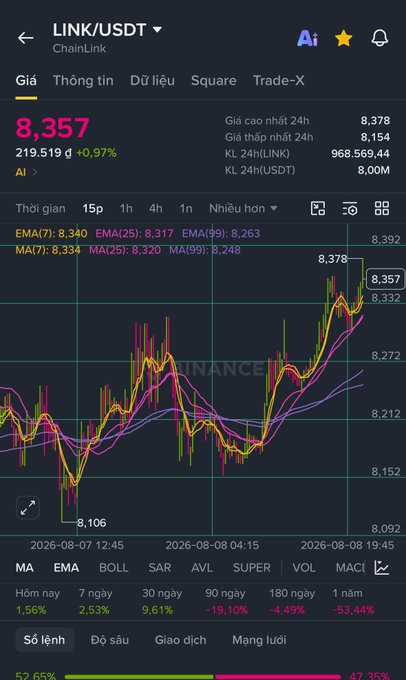Open the chart settings list icon
406x680 pixels.
[x=350, y=208]
